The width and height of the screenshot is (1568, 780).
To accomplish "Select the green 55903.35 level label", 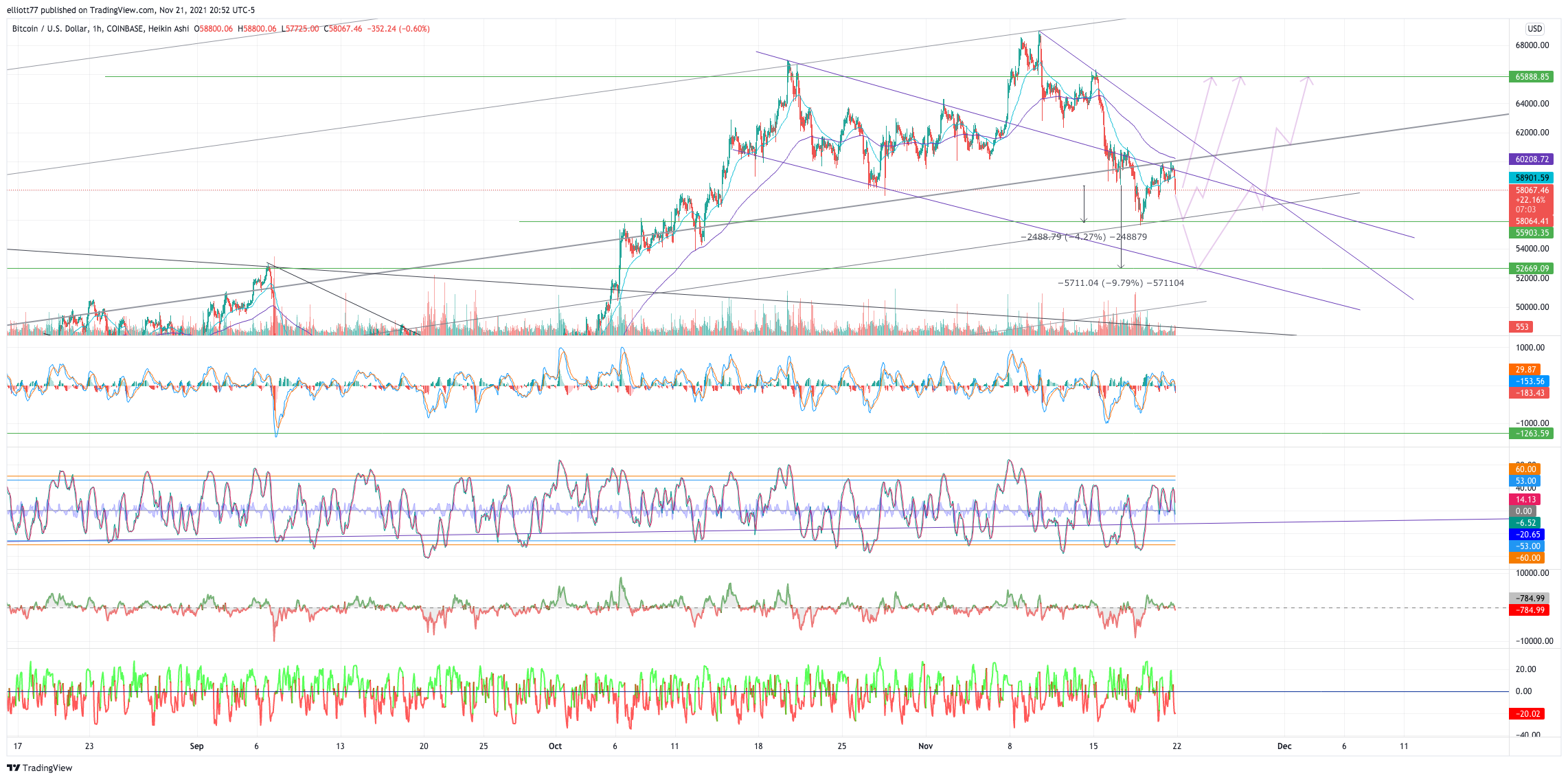I will pos(1531,233).
